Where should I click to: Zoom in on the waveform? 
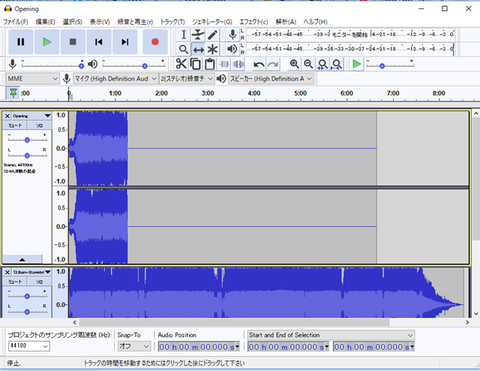pos(294,64)
